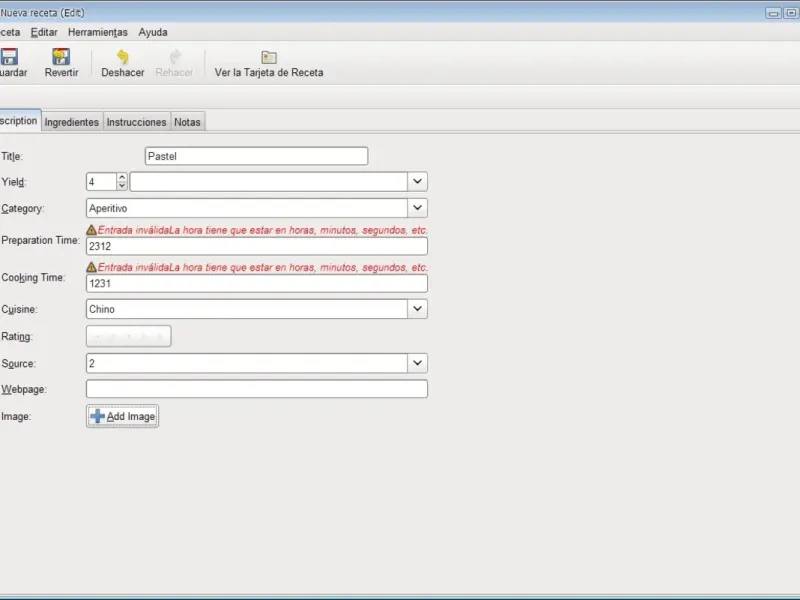Expand the Category dropdown arrow

[417, 208]
